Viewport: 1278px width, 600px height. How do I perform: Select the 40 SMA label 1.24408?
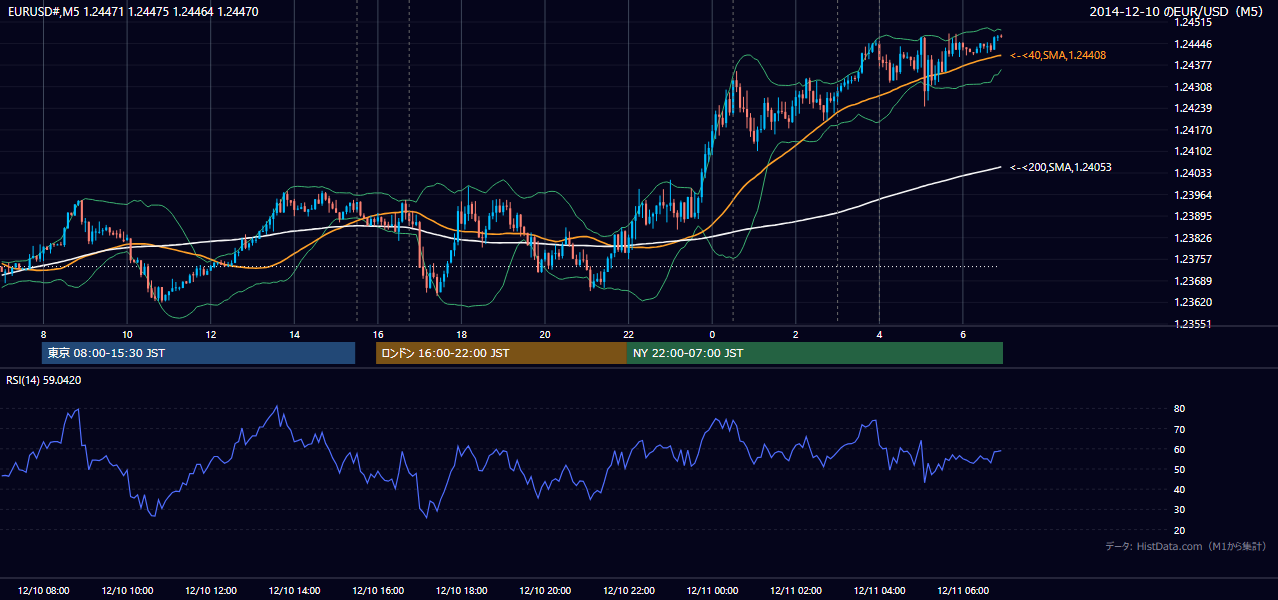1058,55
